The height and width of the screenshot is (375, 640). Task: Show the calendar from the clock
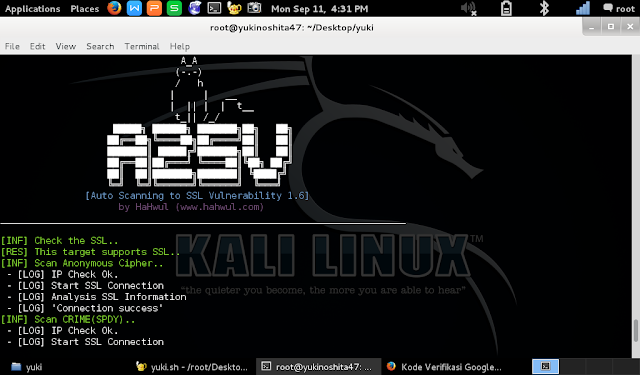point(320,9)
